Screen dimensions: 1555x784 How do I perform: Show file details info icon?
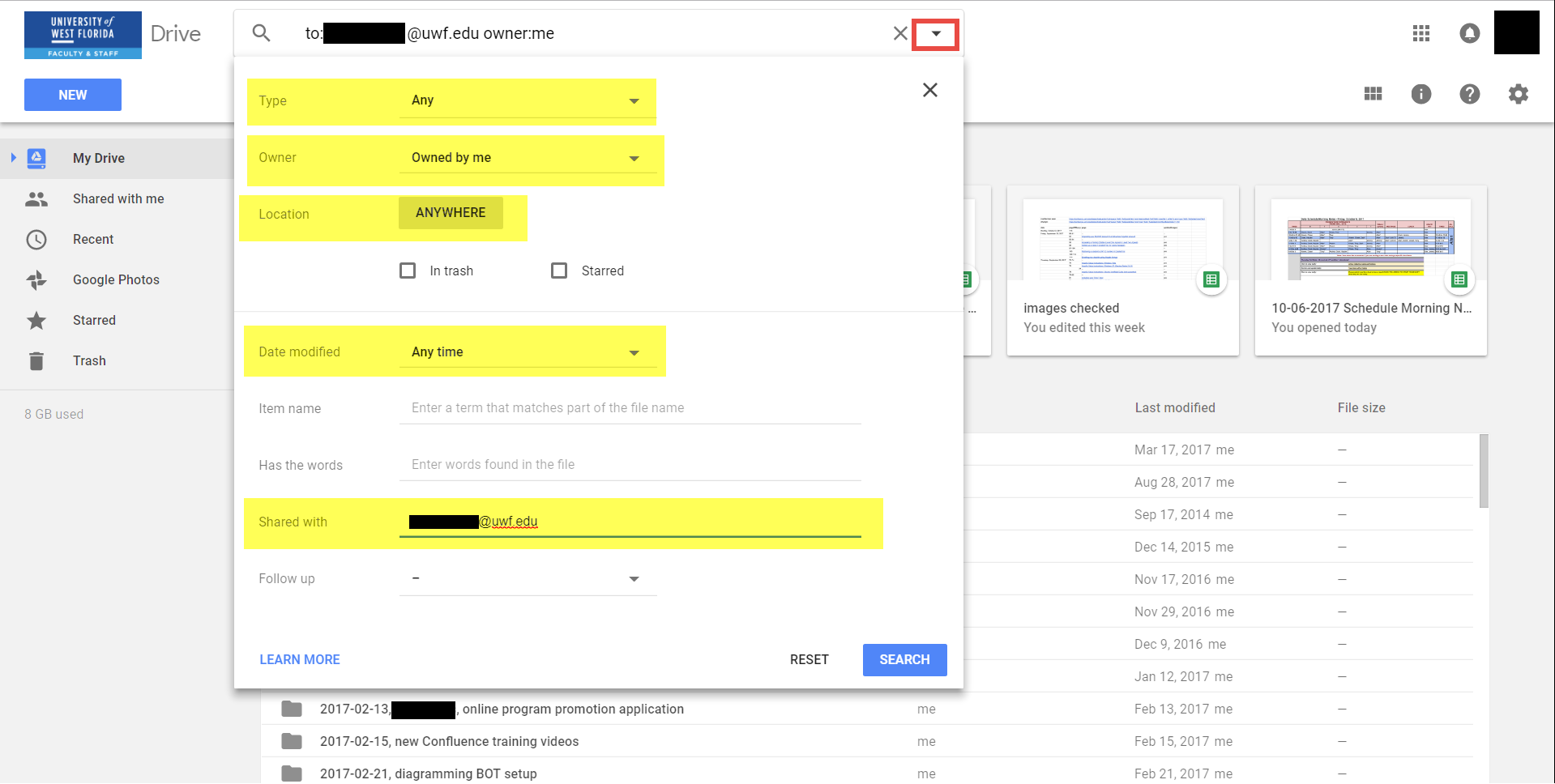click(1421, 94)
